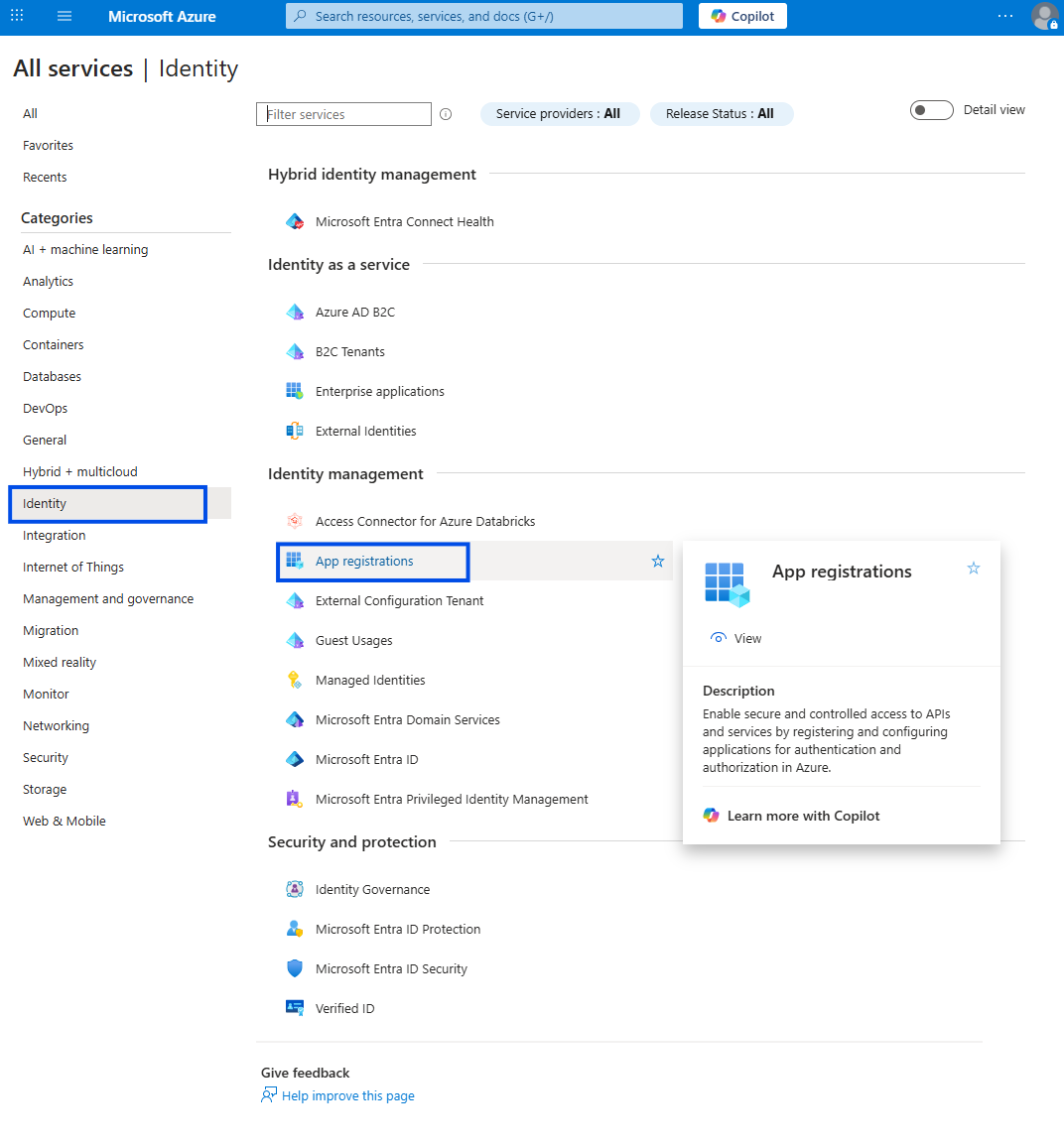The width and height of the screenshot is (1064, 1147).
Task: Favorite App registrations via card star
Action: (x=974, y=569)
